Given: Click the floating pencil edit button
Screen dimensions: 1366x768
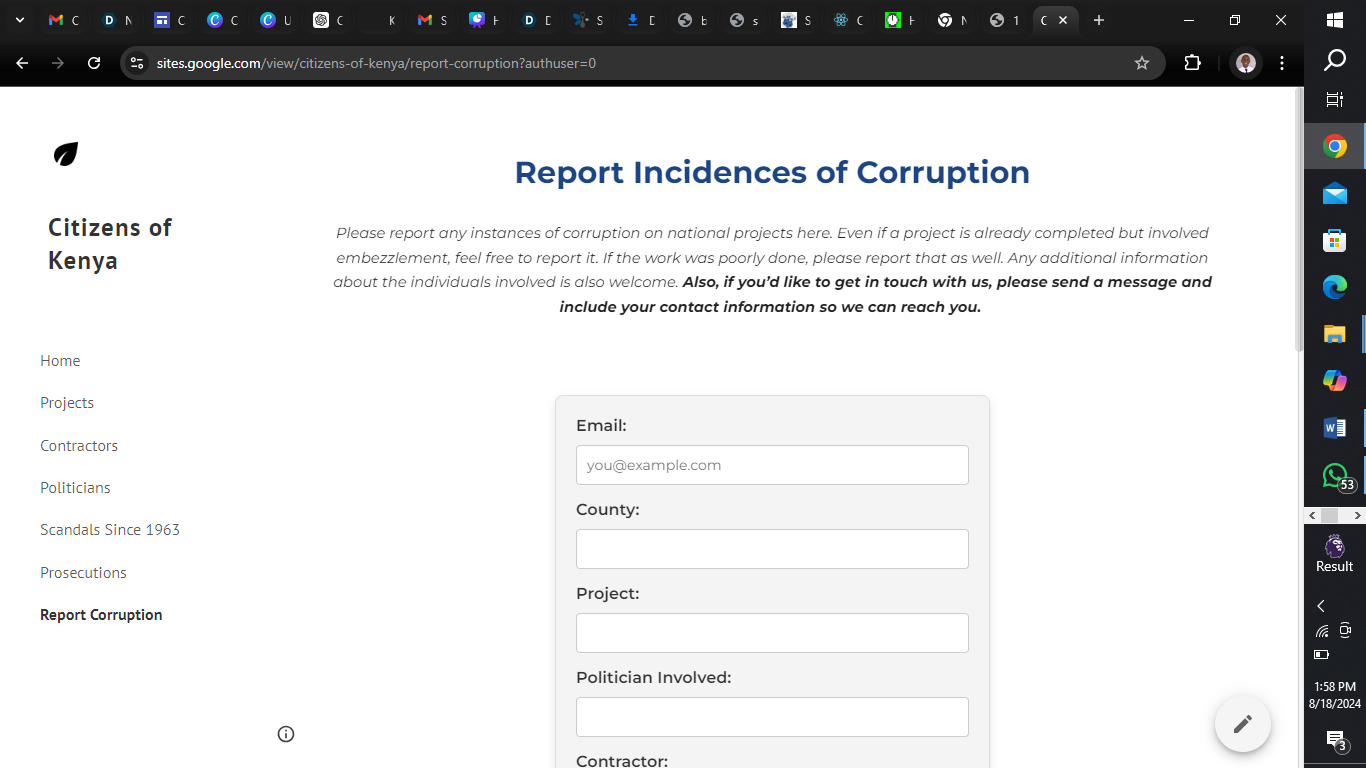Looking at the screenshot, I should click(1242, 723).
